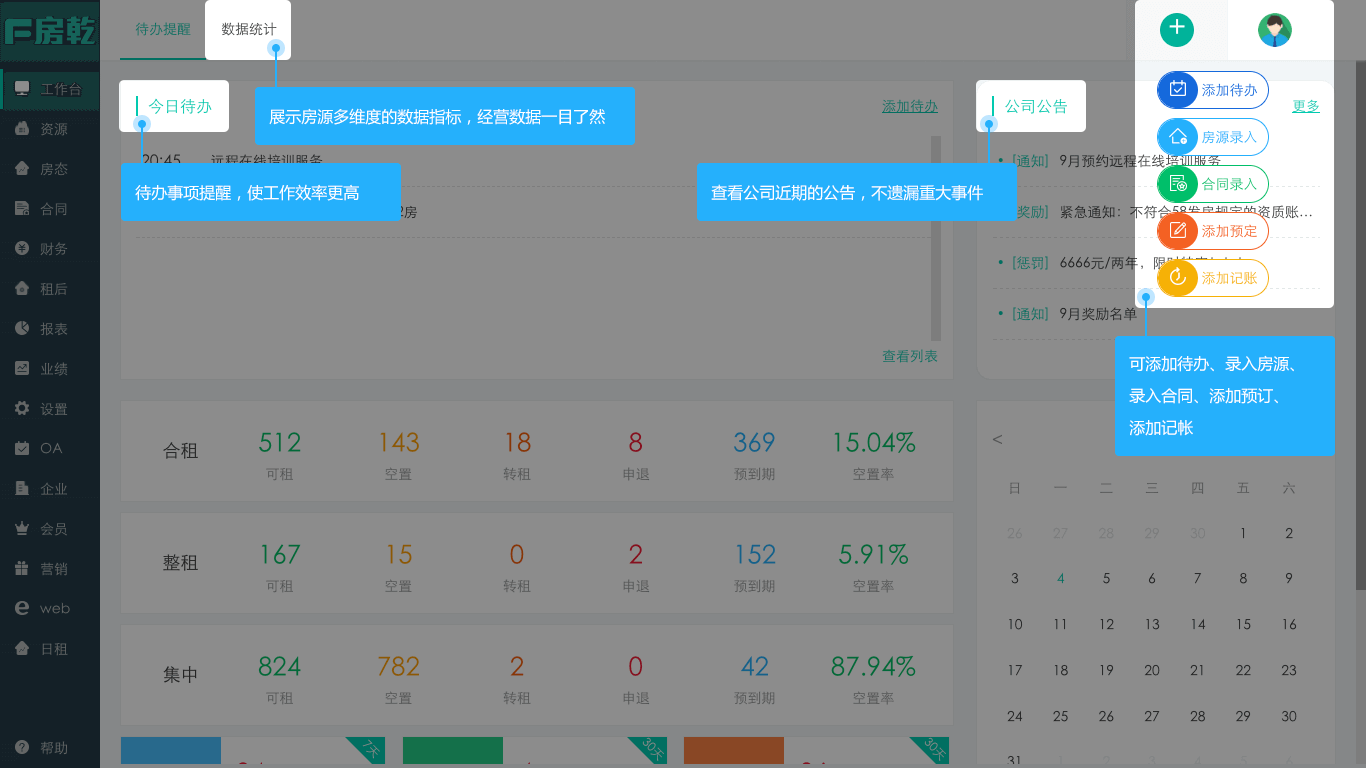Screen dimensions: 1366x768
Task: Switch to the 数据统计 tab
Action: (248, 30)
